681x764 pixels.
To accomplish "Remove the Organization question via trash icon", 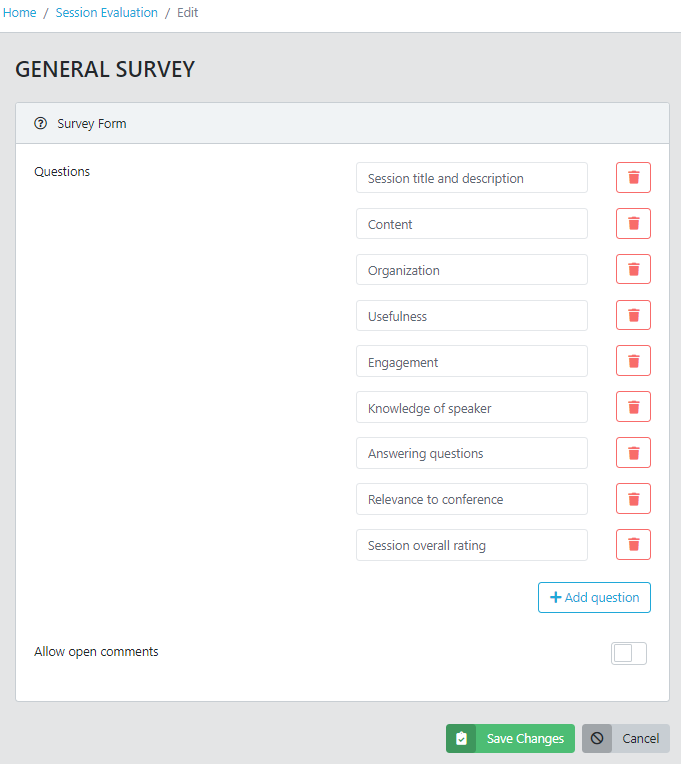I will [633, 270].
